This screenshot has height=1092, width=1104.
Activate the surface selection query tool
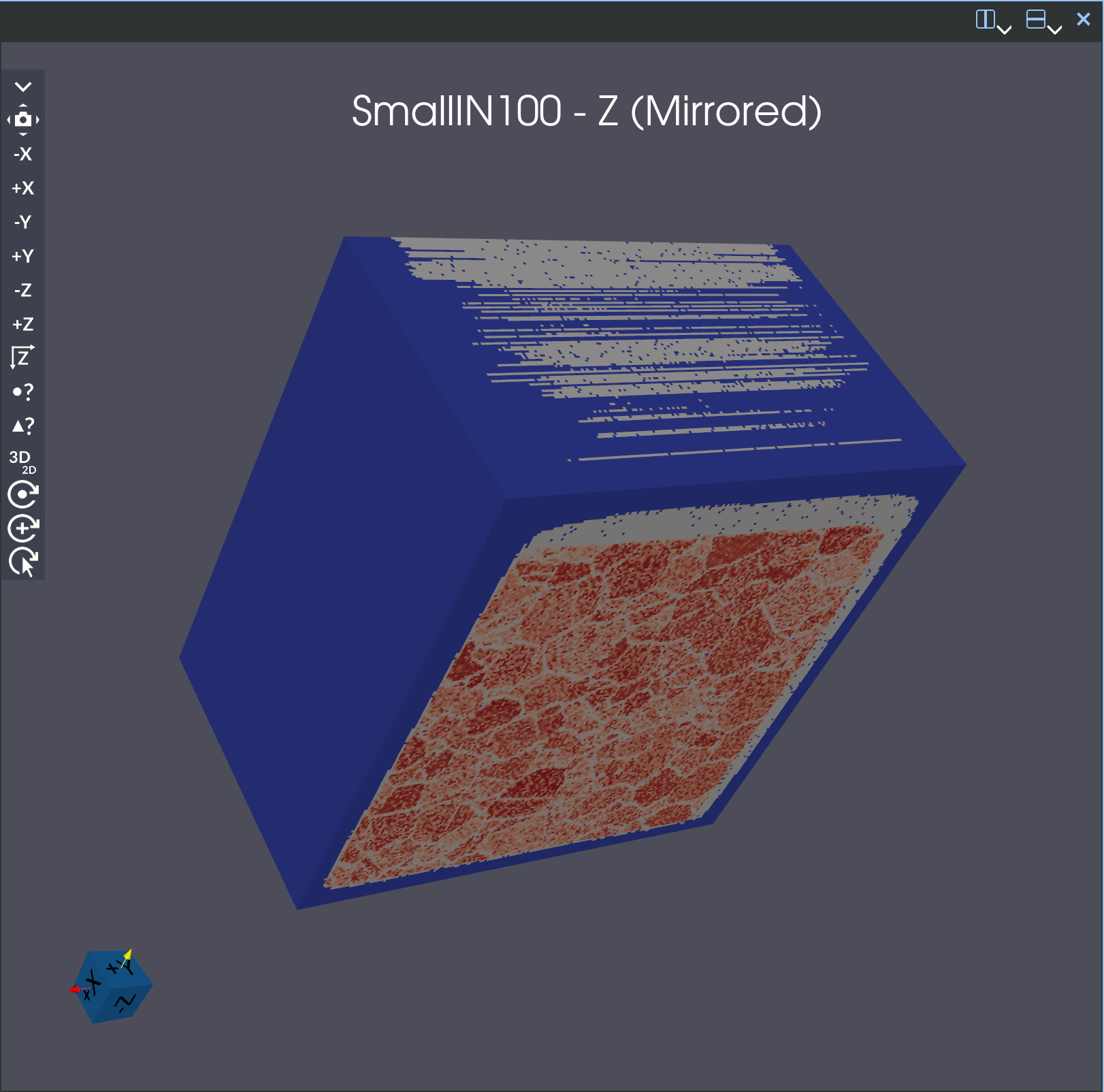click(22, 425)
